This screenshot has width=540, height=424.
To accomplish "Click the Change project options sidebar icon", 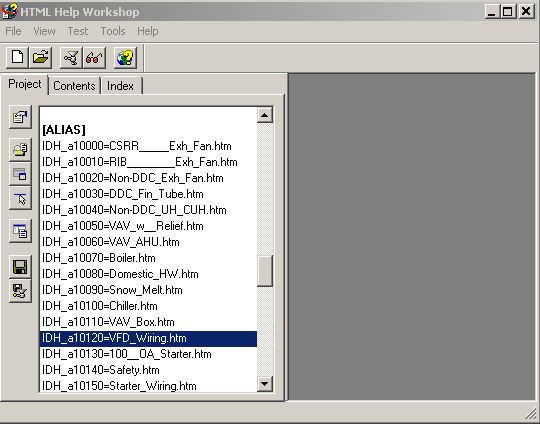I will (20, 117).
